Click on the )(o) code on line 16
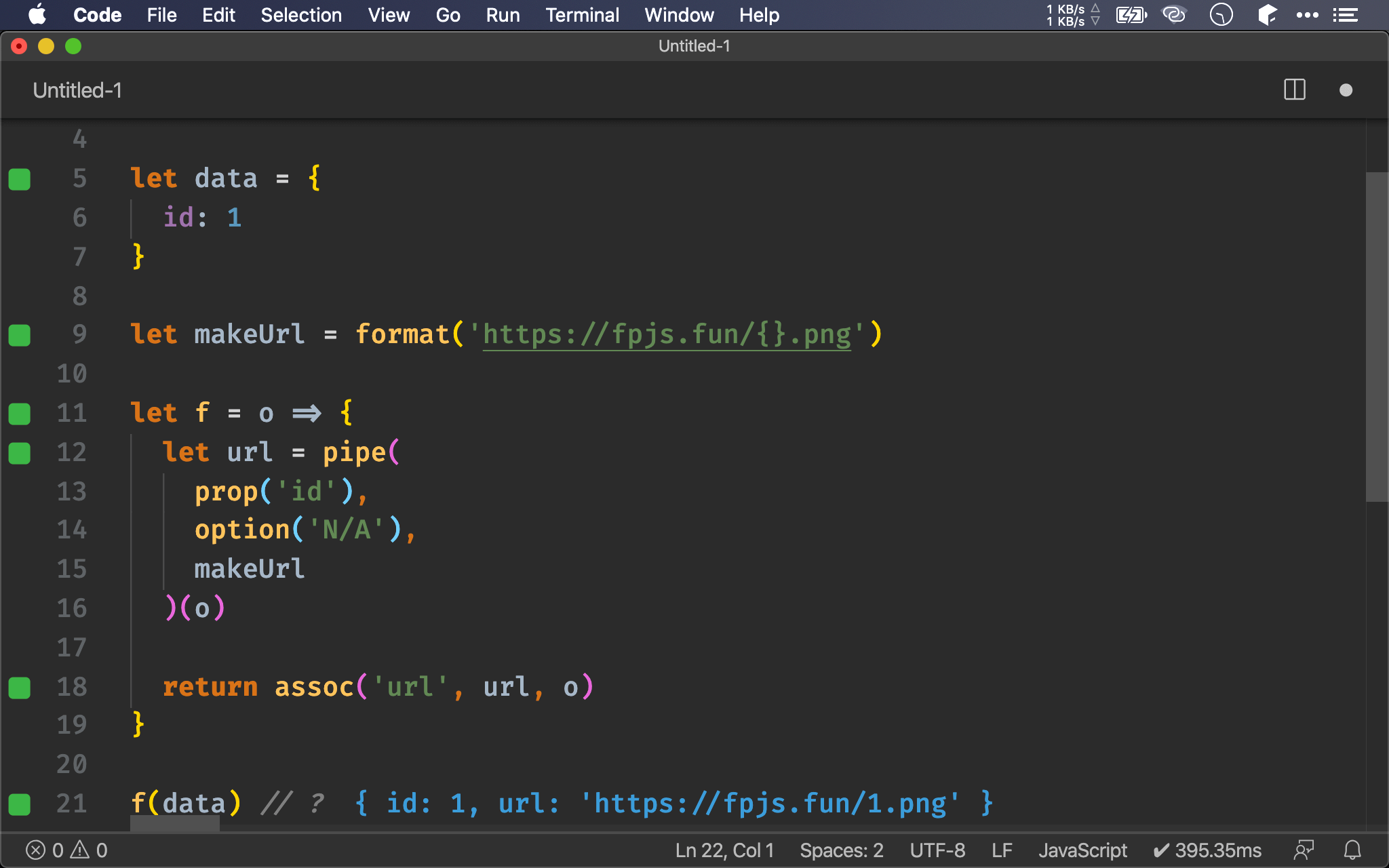1389x868 pixels. point(194,608)
